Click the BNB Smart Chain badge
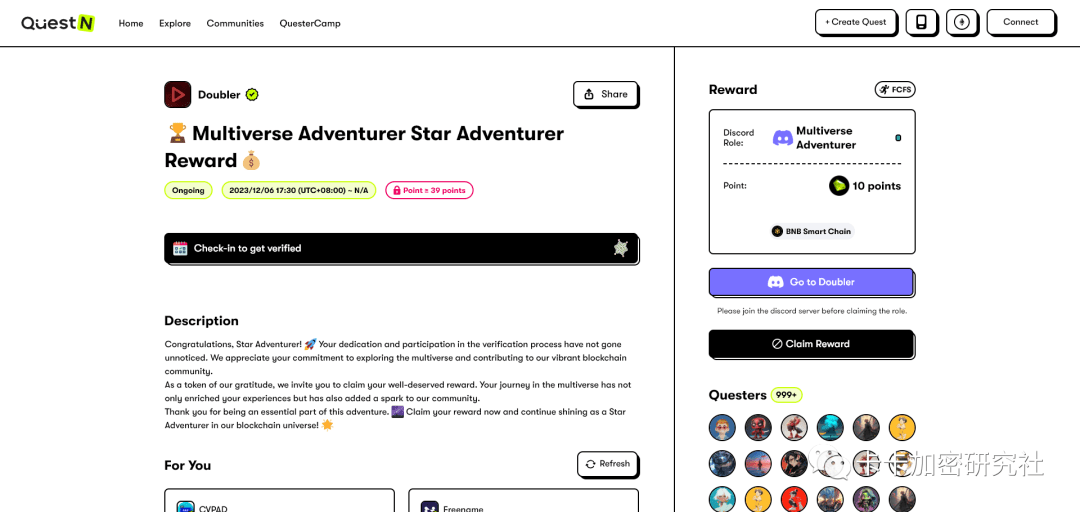 coord(812,231)
